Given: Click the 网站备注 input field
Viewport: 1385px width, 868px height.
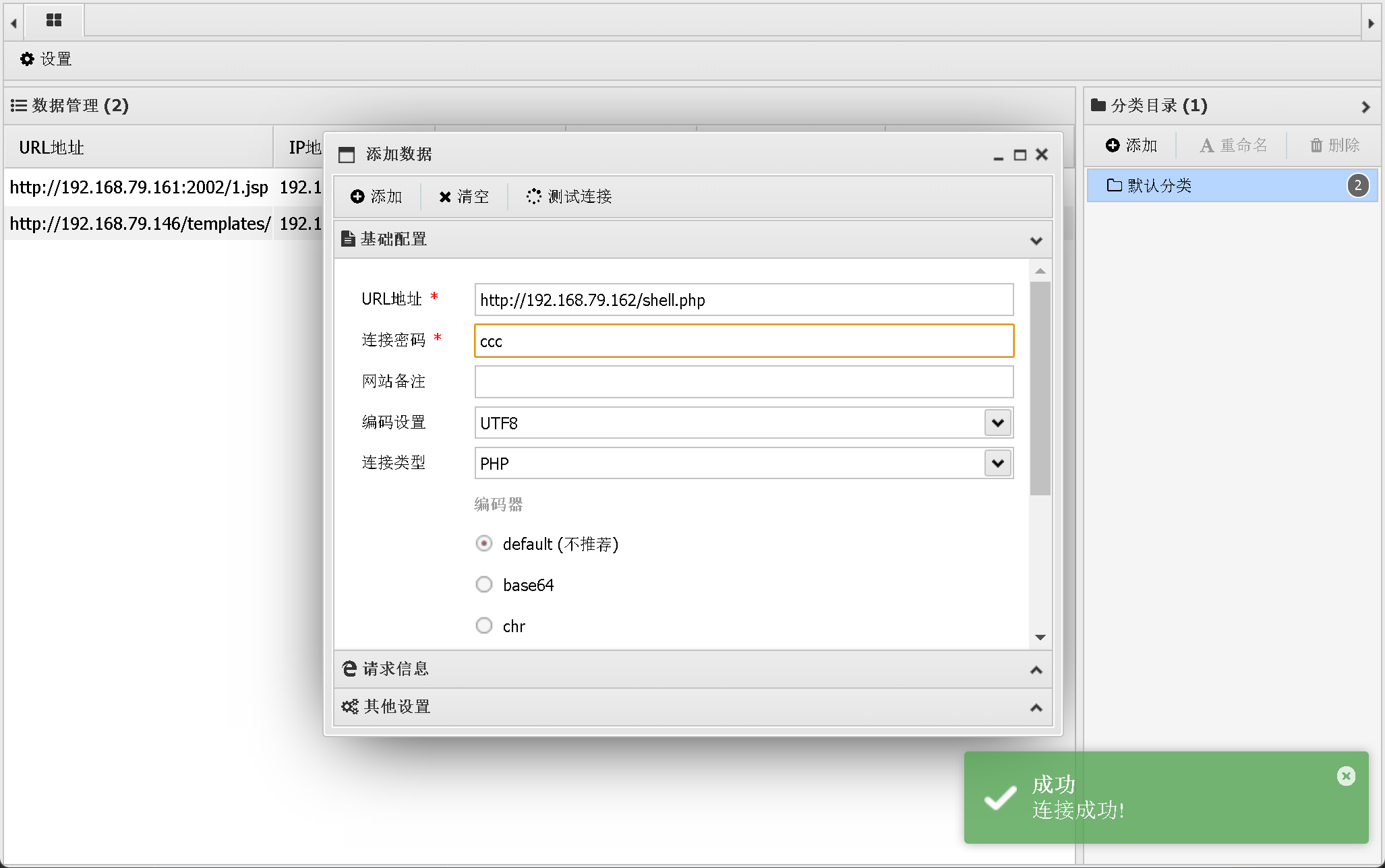Looking at the screenshot, I should tap(743, 382).
